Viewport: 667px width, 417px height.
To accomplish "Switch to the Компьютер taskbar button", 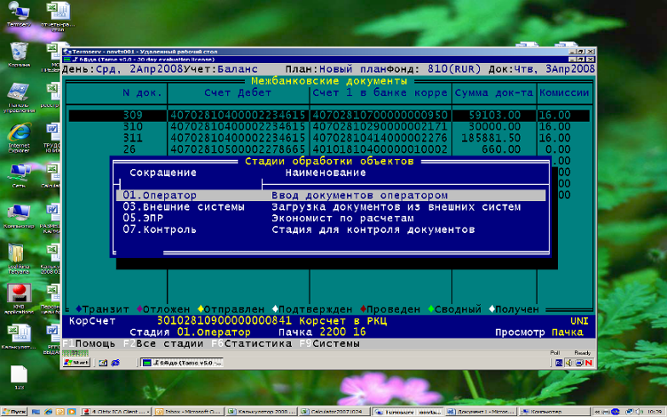I will 554,412.
